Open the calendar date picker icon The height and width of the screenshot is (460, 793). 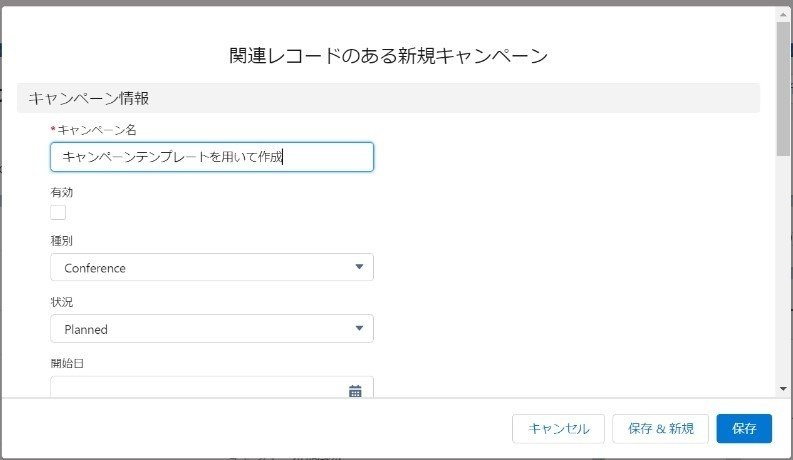click(355, 391)
